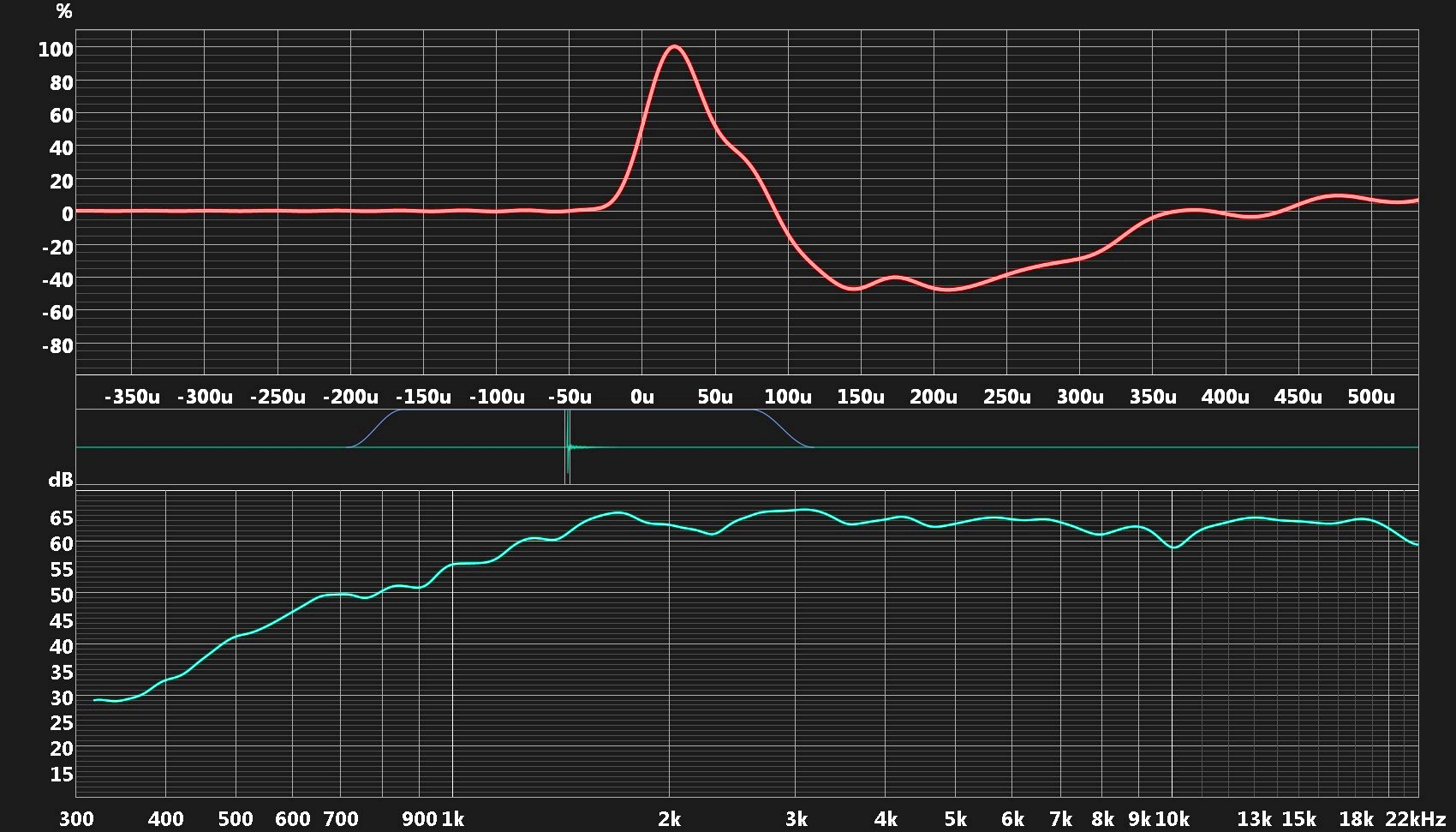The image size is (1456, 832).
Task: Click the '18k' frequency axis label
Action: 1357,819
